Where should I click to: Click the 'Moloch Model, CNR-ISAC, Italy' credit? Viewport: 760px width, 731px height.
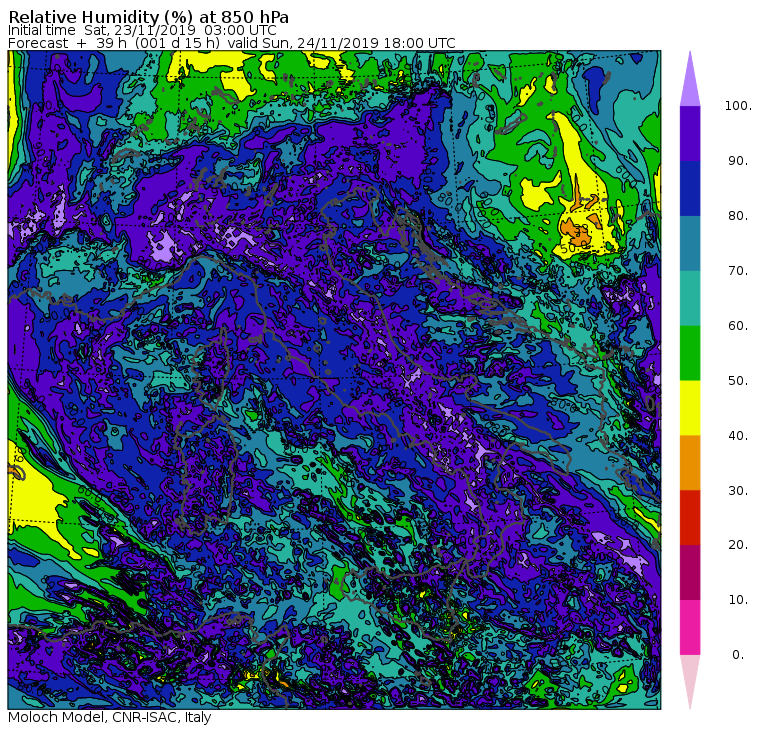point(110,717)
